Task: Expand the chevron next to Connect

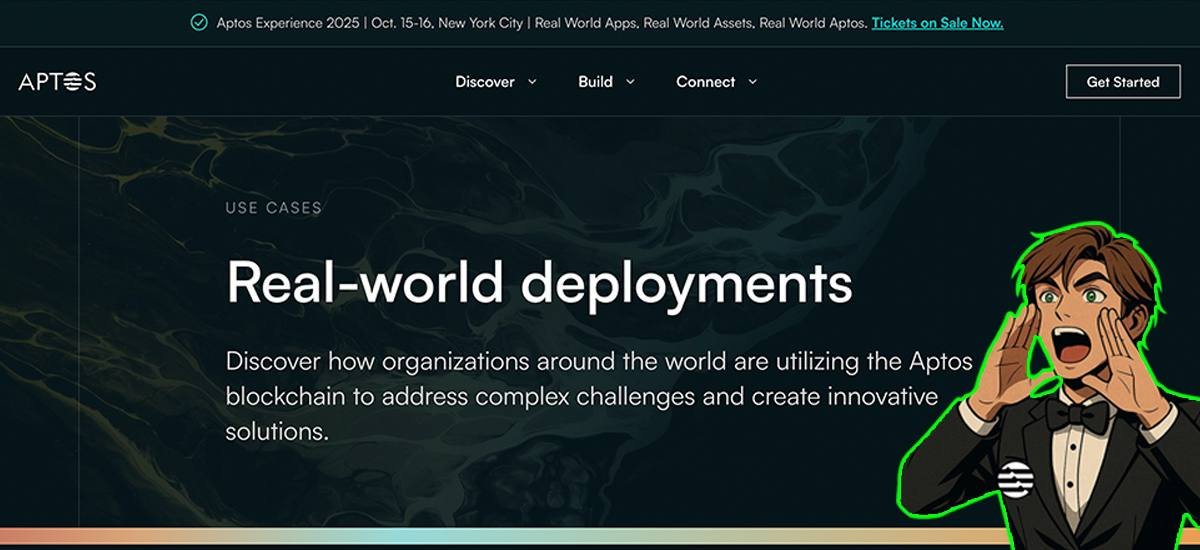Action: 753,82
